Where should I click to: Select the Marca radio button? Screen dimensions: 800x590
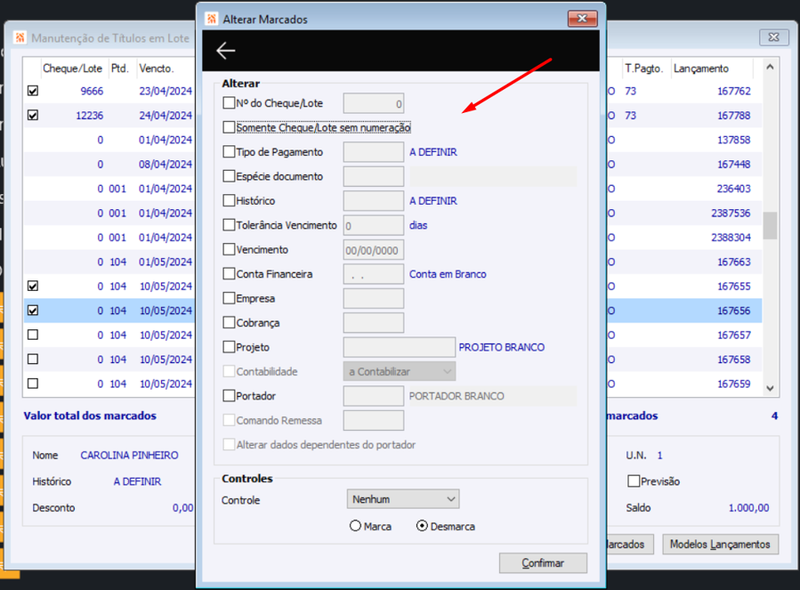[356, 526]
